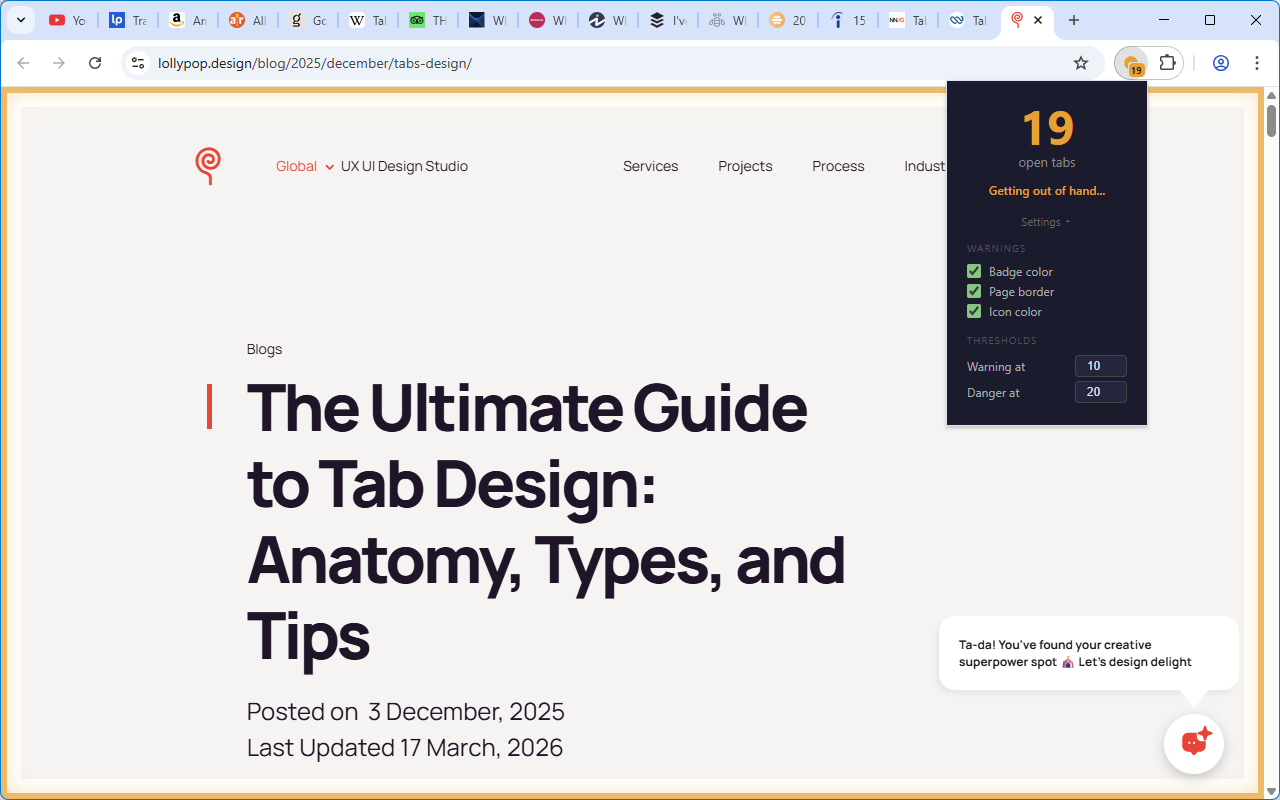Select the blue 'i' icon '15' tab

pyautogui.click(x=847, y=20)
